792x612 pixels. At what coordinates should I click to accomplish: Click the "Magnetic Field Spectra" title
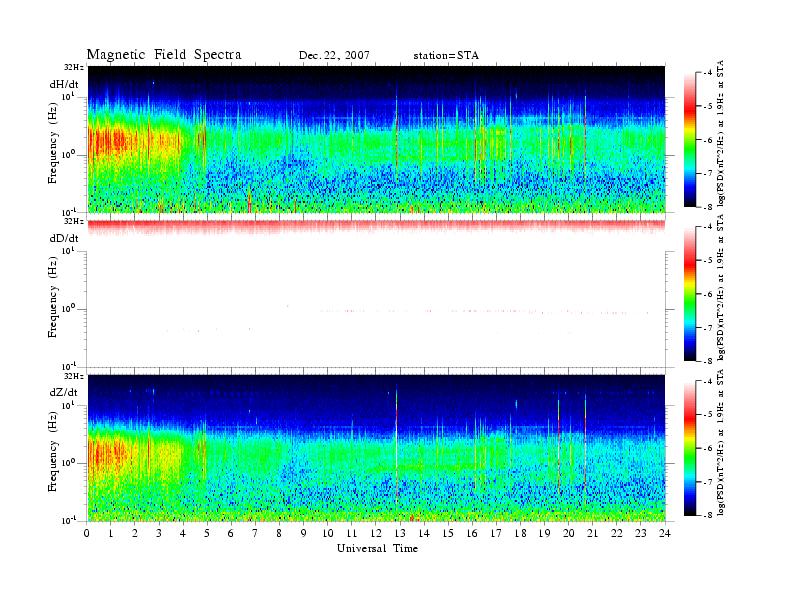point(164,55)
